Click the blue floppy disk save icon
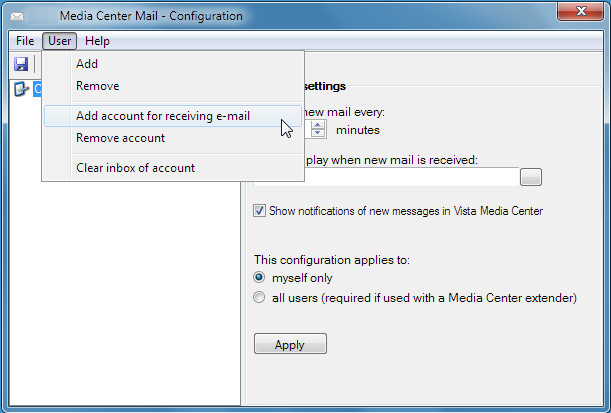Screen dimensions: 611x413 pos(21,64)
